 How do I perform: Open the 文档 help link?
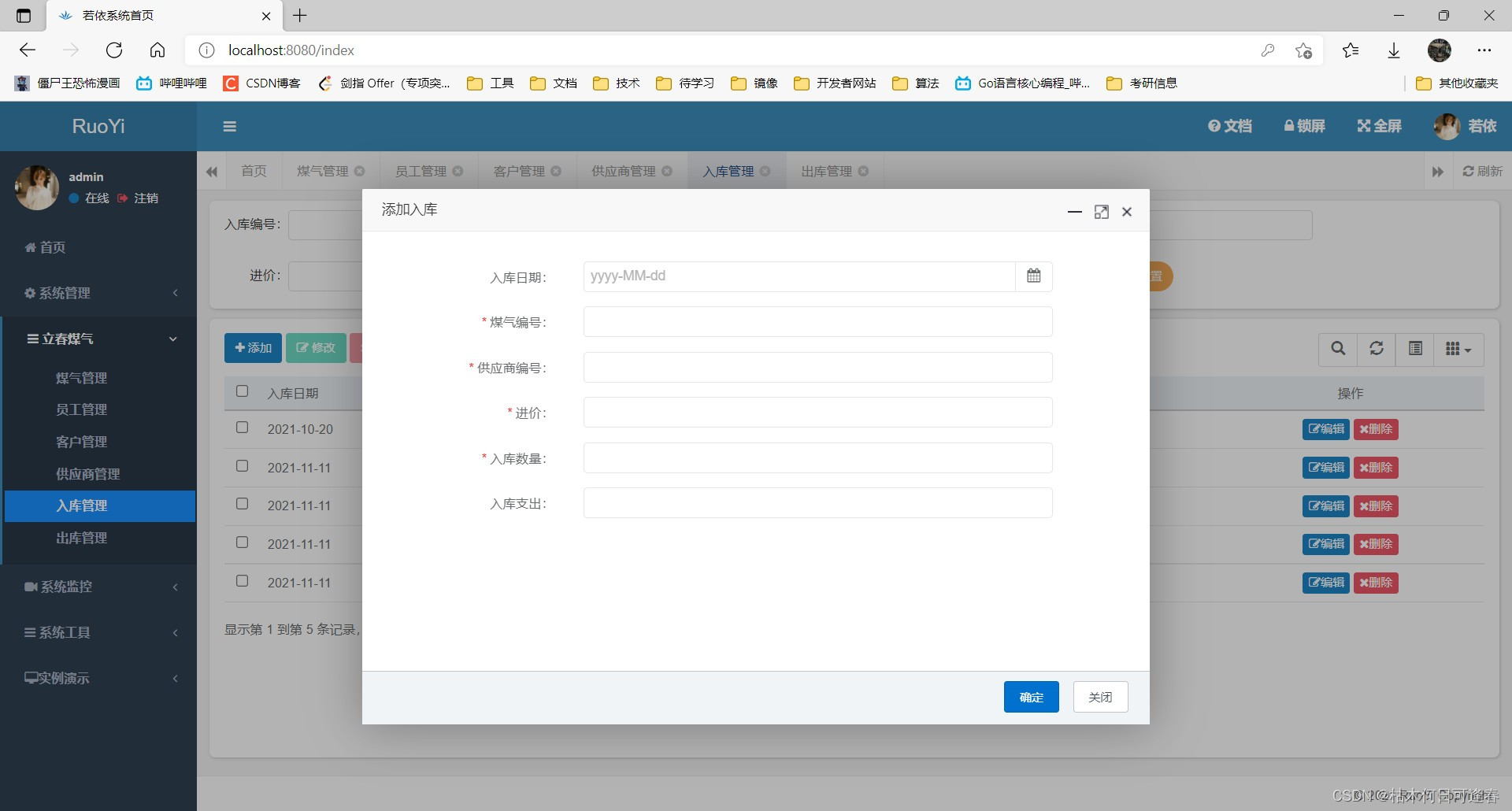point(1230,126)
